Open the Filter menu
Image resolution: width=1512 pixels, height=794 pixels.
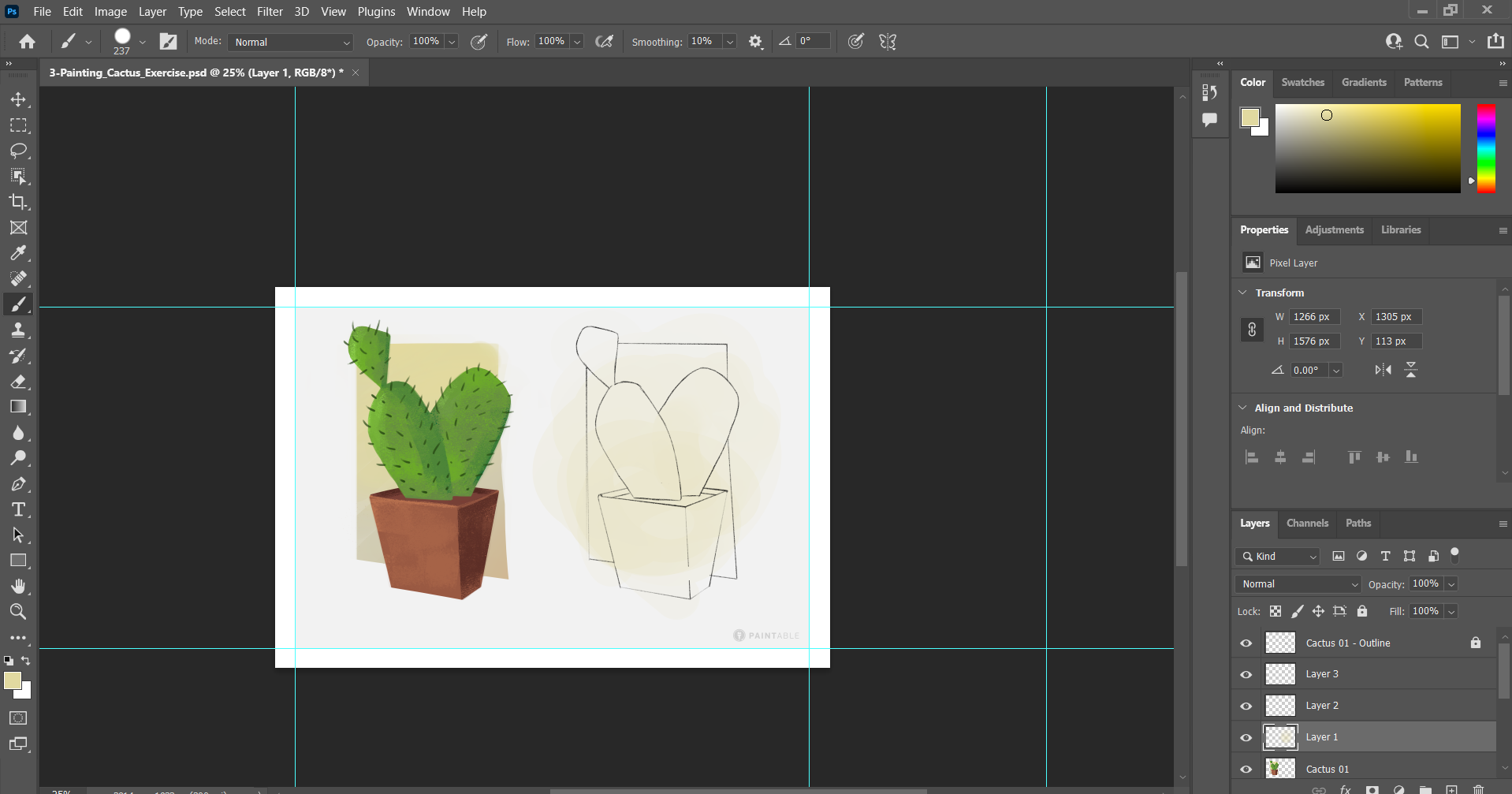click(x=270, y=11)
